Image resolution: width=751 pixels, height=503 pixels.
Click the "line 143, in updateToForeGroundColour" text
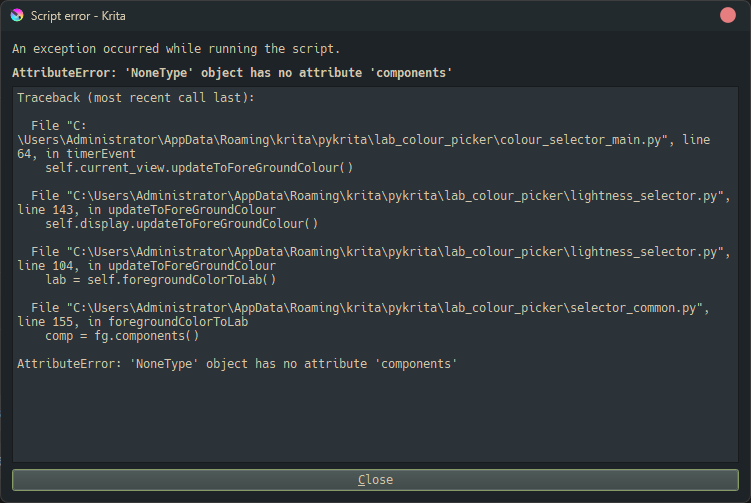pyautogui.click(x=146, y=210)
